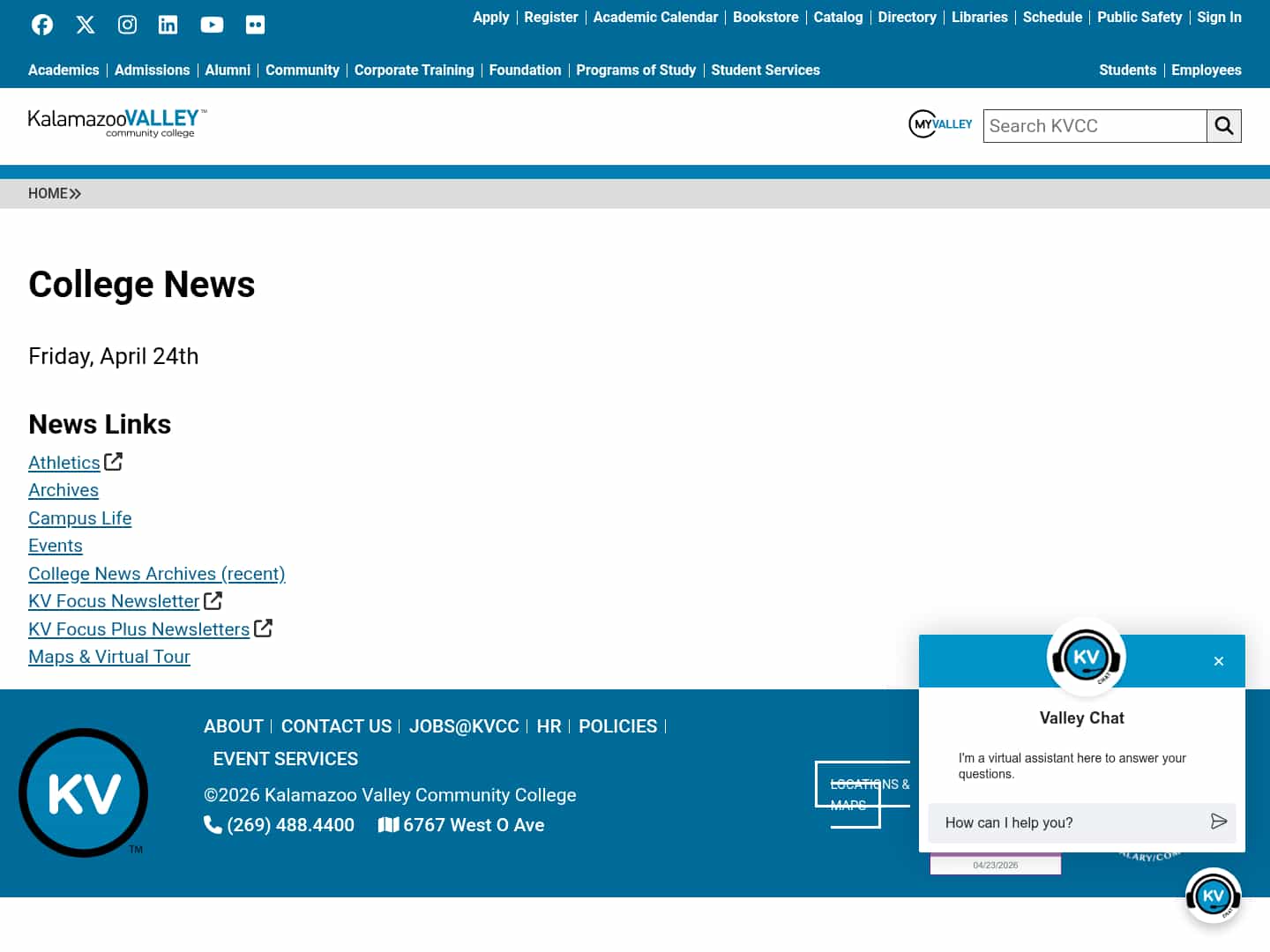The image size is (1270, 952).
Task: Click the Flickr icon
Action: [255, 24]
